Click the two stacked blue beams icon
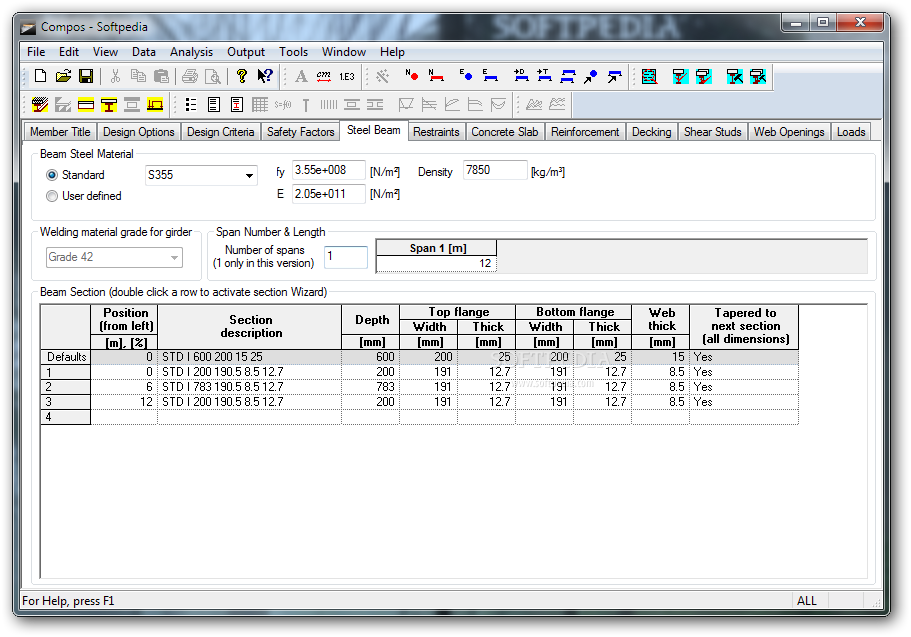911x637 pixels. [x=568, y=76]
